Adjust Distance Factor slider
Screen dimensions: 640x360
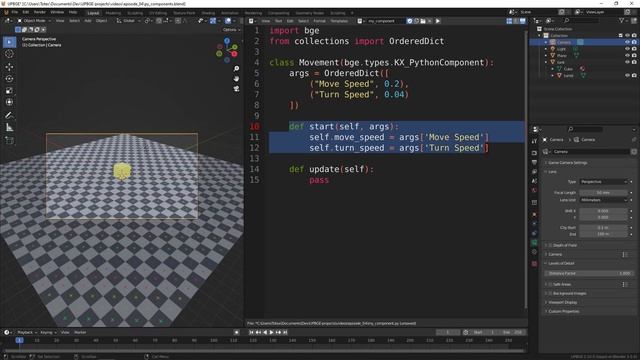590,273
